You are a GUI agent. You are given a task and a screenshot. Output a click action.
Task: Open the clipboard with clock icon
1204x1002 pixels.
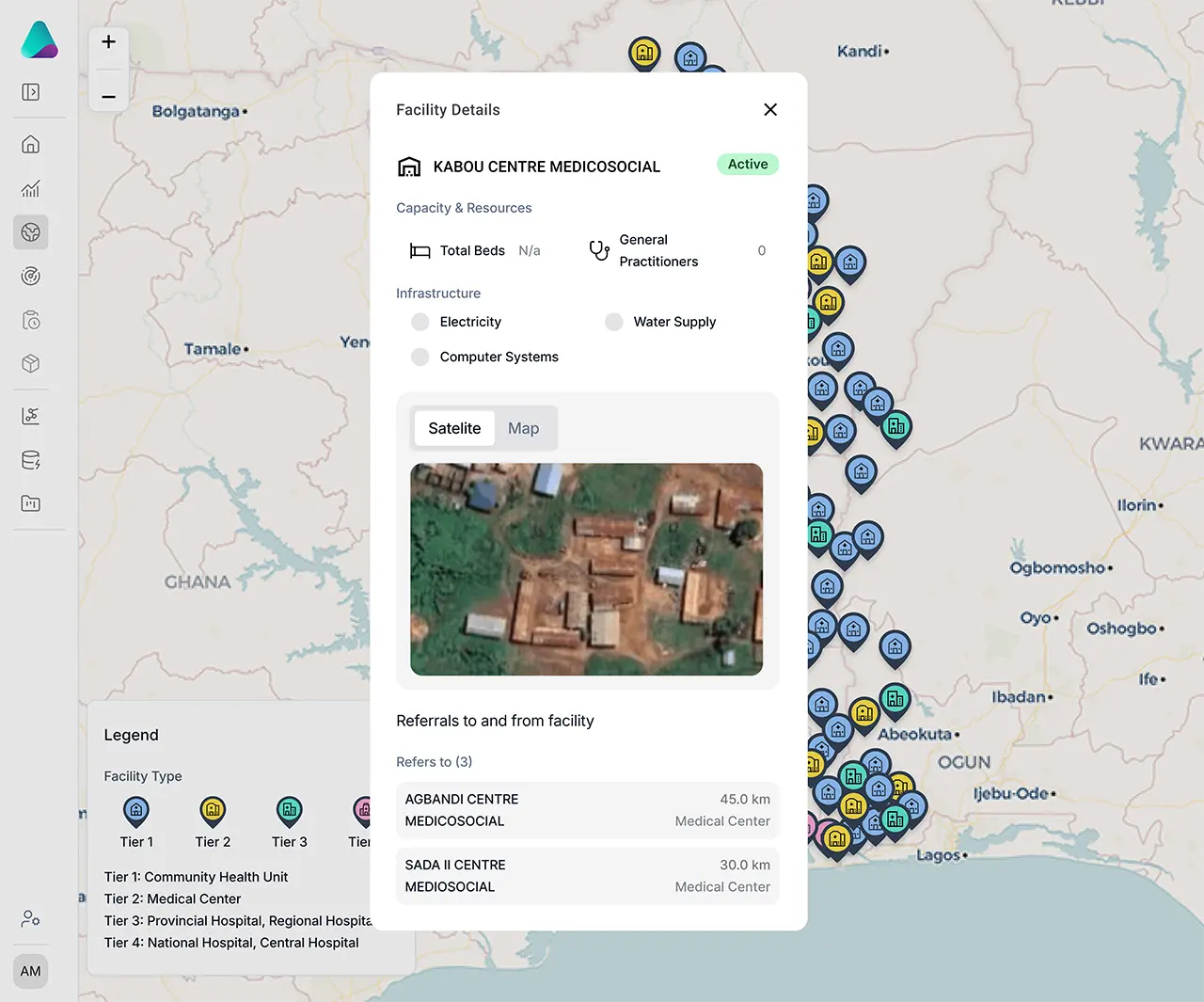point(31,321)
